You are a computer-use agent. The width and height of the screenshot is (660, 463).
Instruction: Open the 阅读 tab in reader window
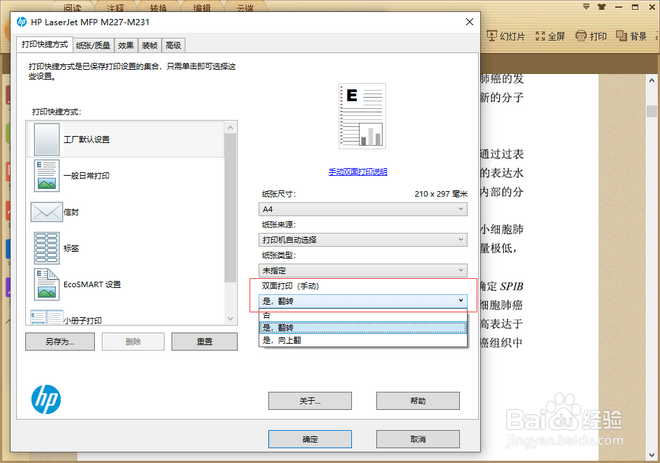coord(72,8)
